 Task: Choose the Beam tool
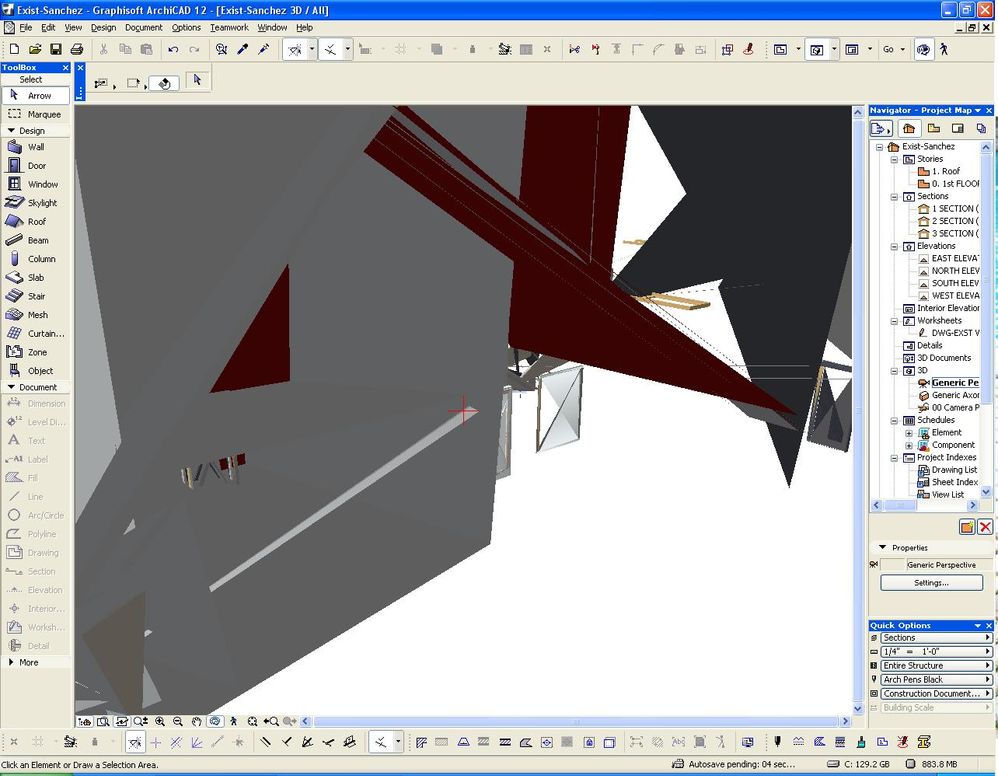tap(36, 240)
